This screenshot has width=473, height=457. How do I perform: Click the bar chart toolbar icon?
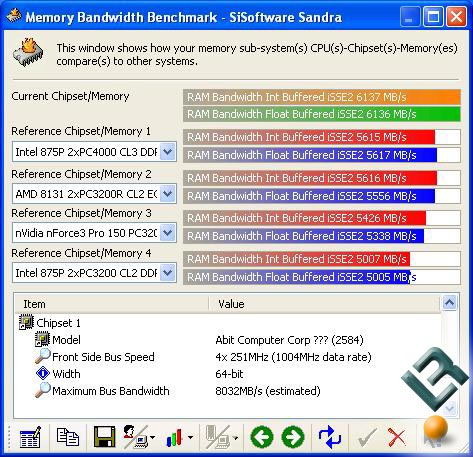(x=174, y=437)
